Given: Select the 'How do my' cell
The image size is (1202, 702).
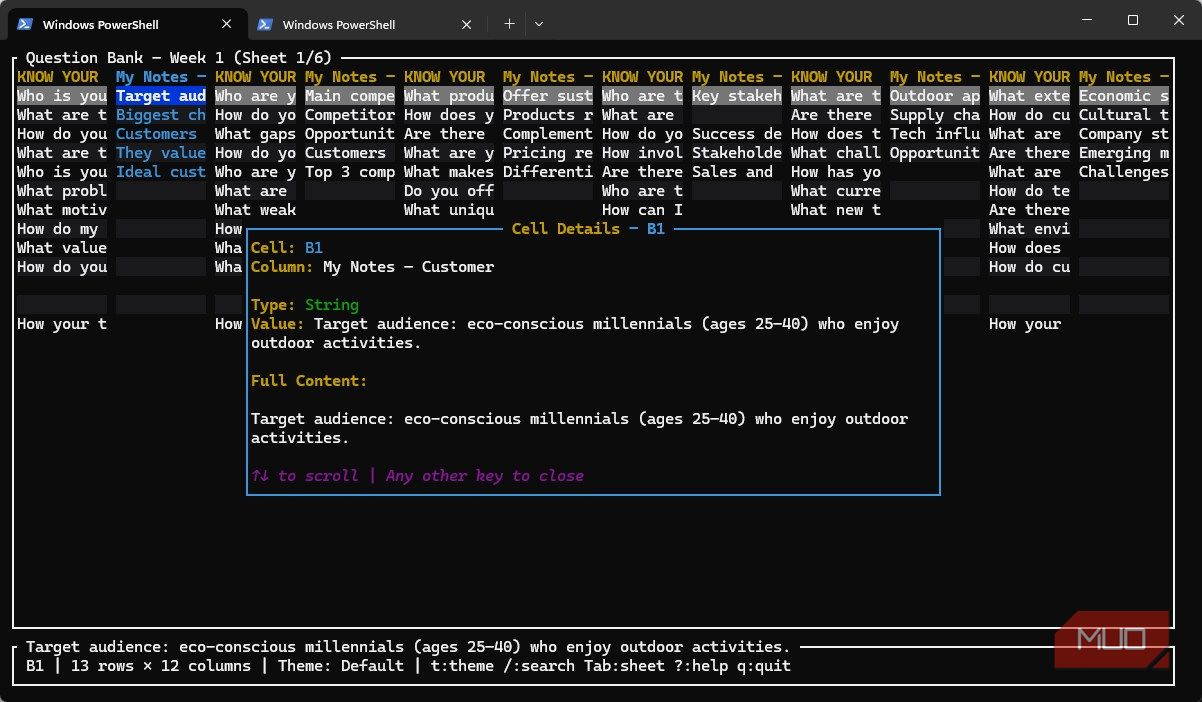Looking at the screenshot, I should tap(62, 229).
